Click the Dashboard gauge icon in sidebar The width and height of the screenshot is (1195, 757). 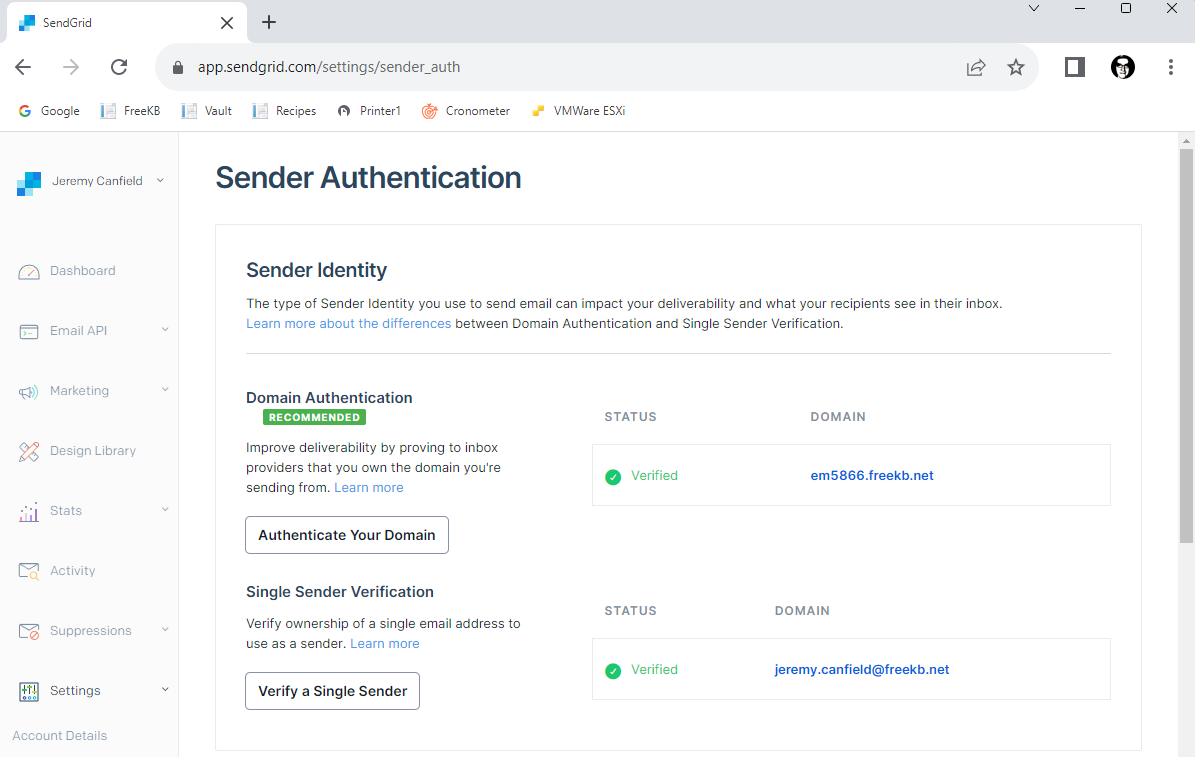click(x=29, y=271)
